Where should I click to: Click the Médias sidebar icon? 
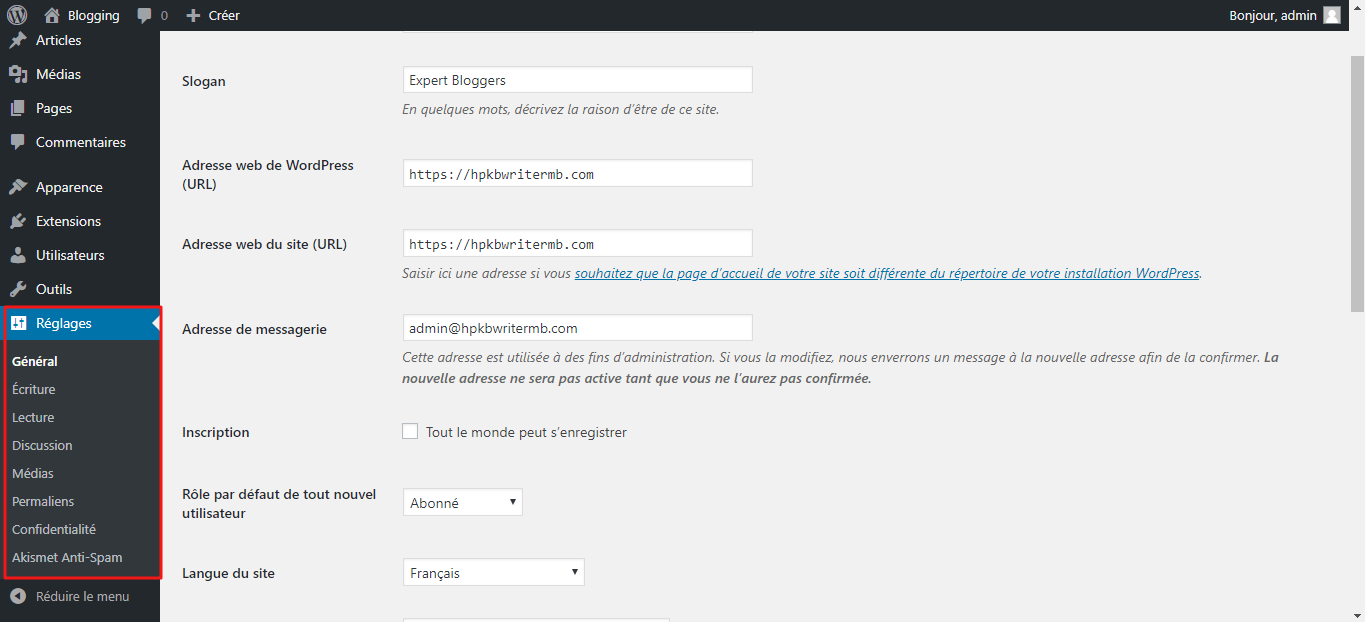pos(17,74)
